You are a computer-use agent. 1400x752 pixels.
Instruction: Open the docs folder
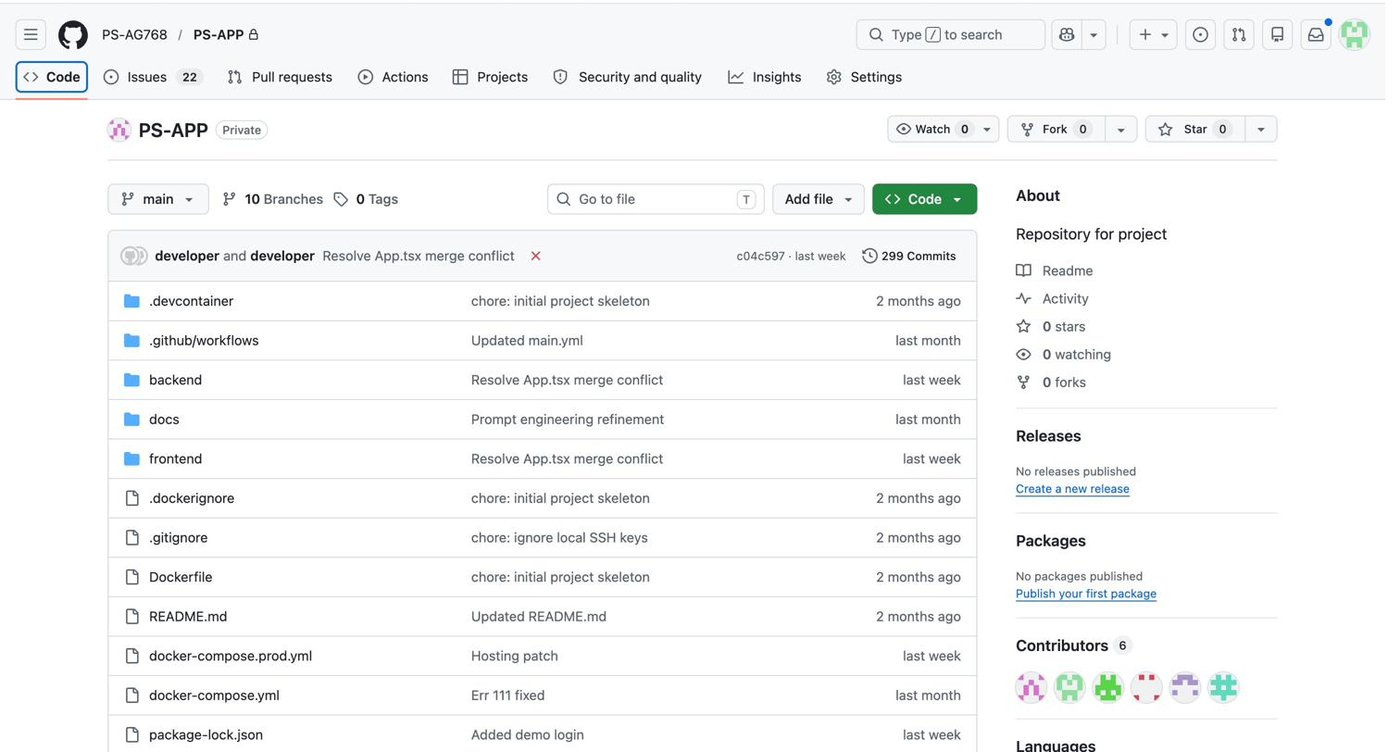[164, 420]
